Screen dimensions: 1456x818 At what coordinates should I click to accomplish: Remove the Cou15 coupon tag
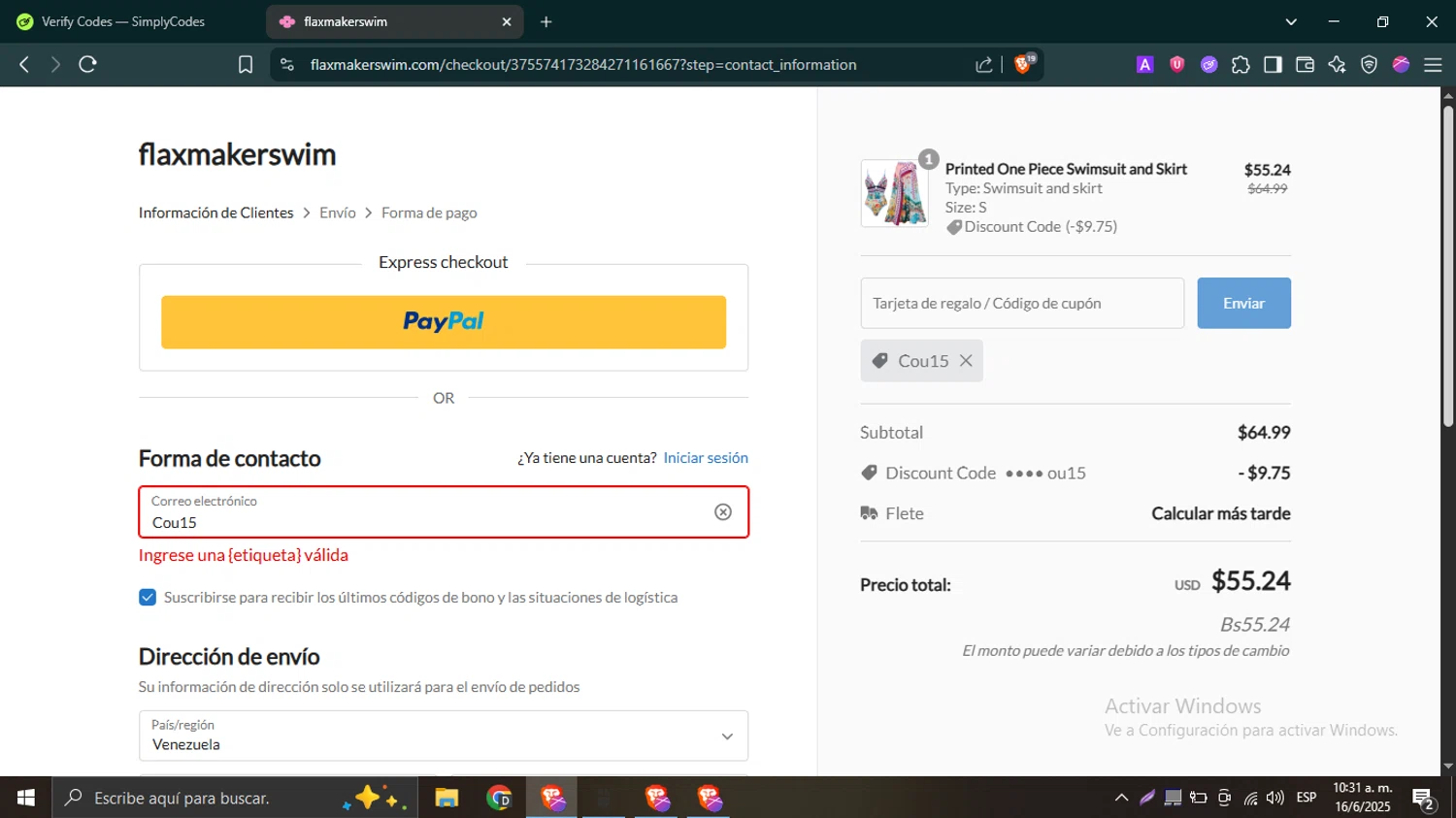click(966, 361)
